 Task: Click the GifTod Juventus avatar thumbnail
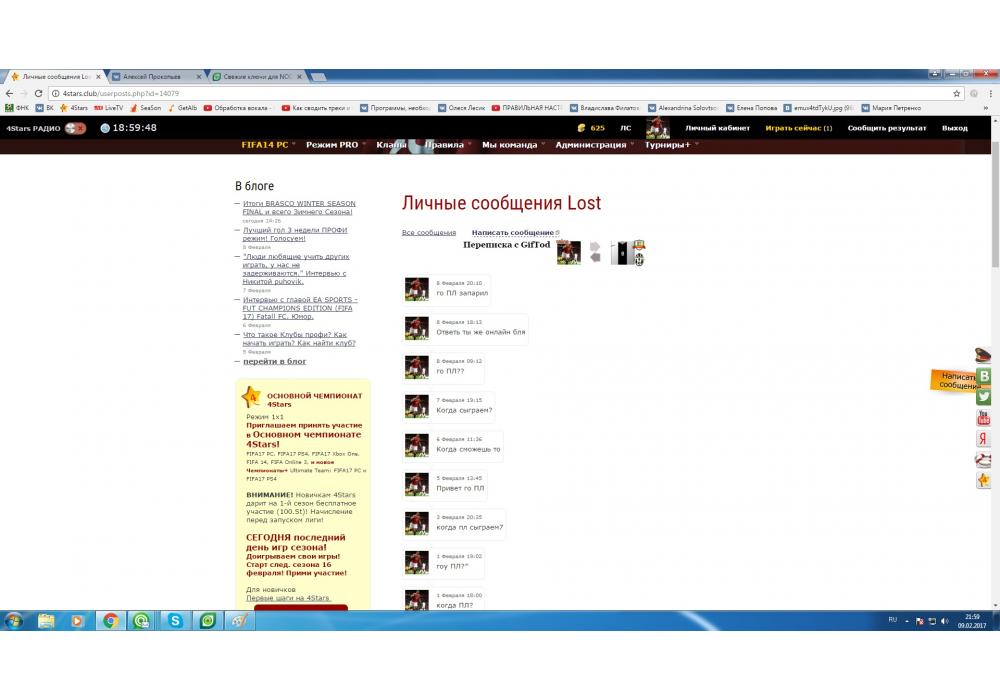(630, 253)
